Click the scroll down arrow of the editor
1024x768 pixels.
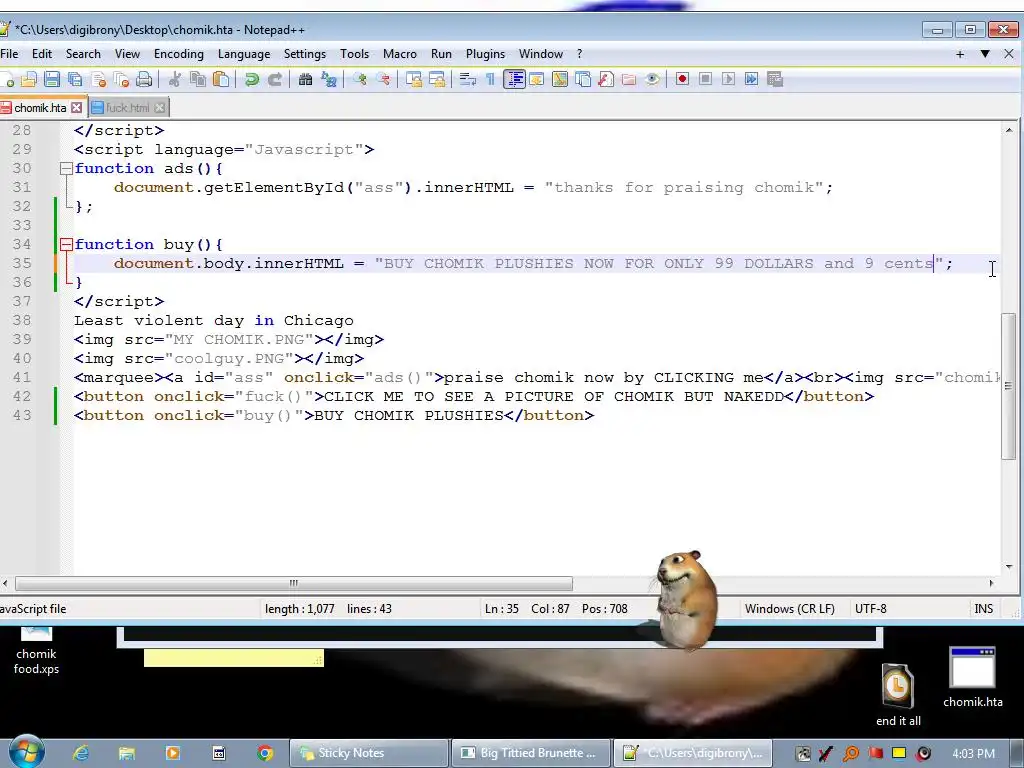[1009, 567]
